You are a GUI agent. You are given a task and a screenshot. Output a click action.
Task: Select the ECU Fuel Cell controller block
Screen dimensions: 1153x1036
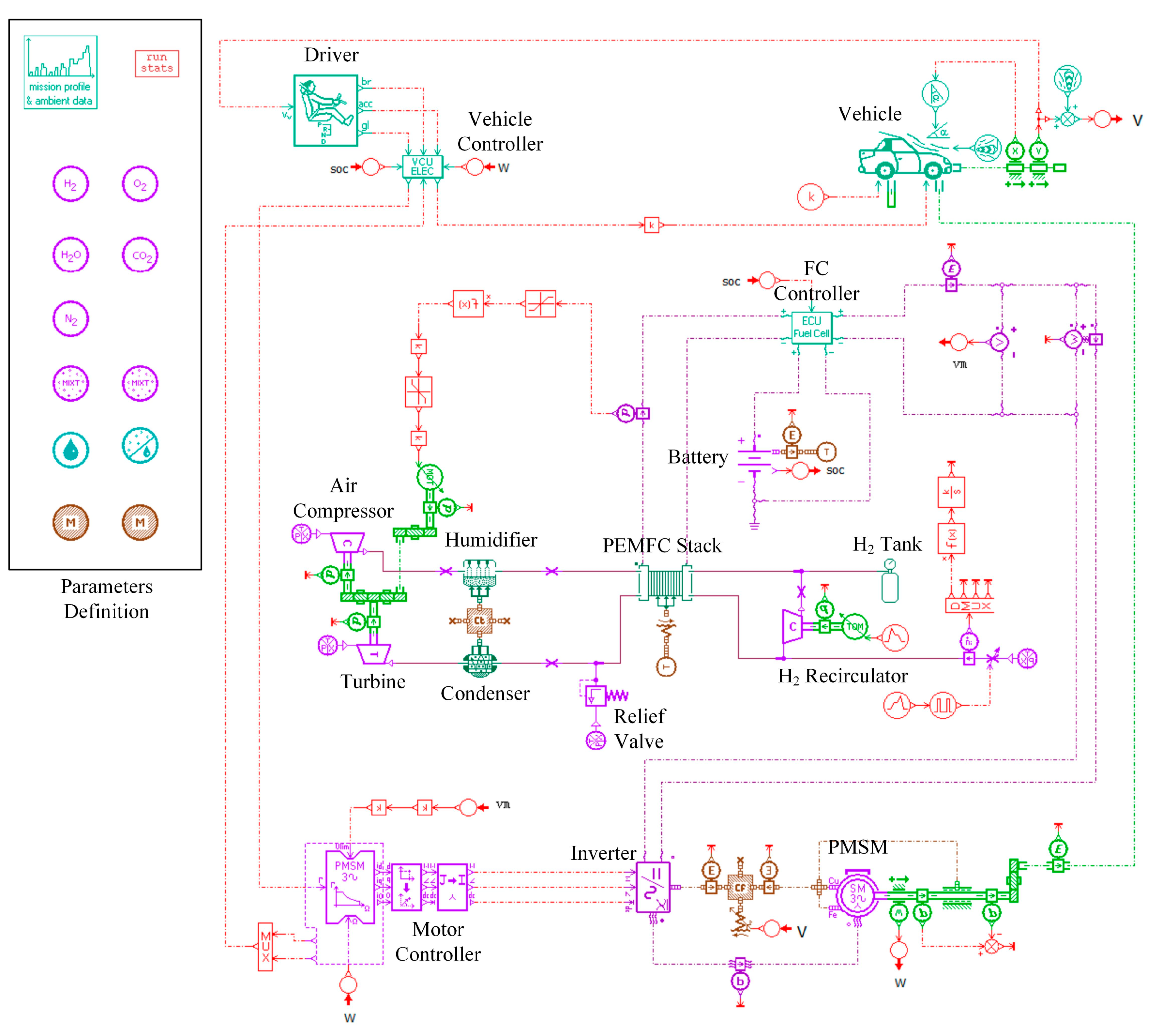point(811,327)
